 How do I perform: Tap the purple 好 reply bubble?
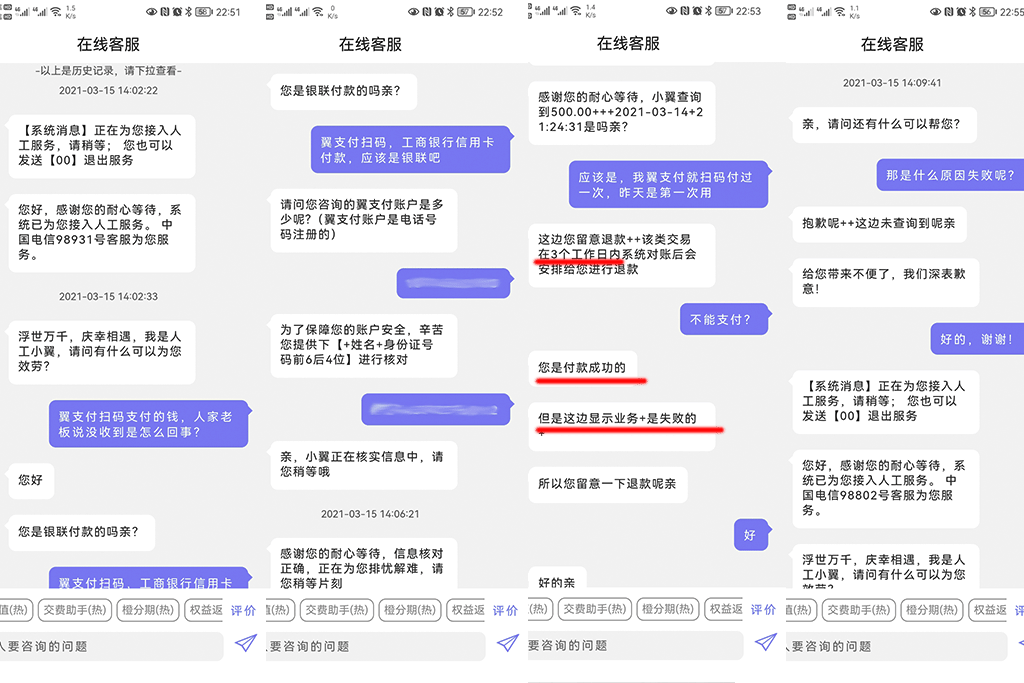(751, 535)
